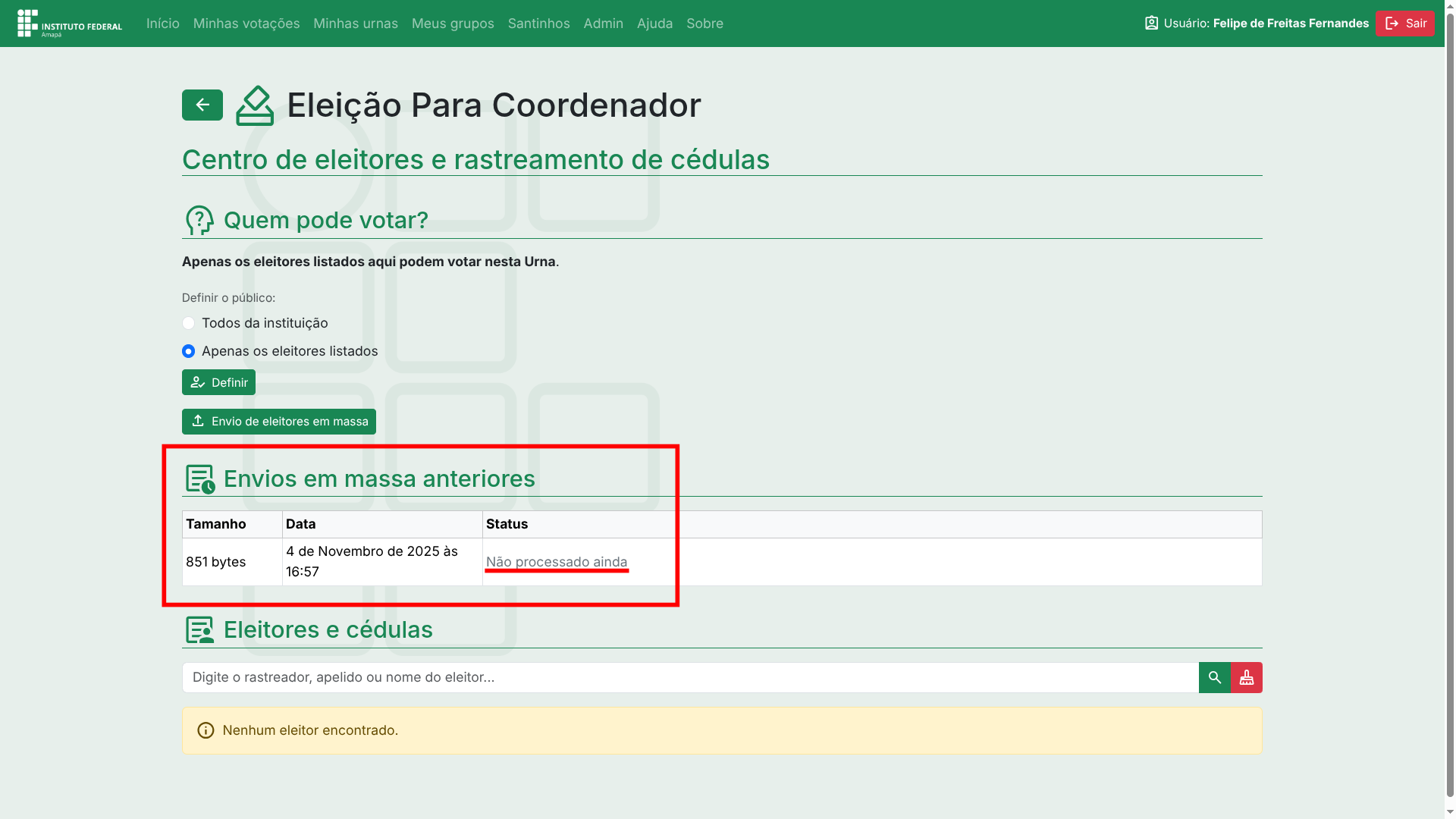Click the Eleitores e cédulas section icon
This screenshot has height=819, width=1456.
click(x=200, y=630)
